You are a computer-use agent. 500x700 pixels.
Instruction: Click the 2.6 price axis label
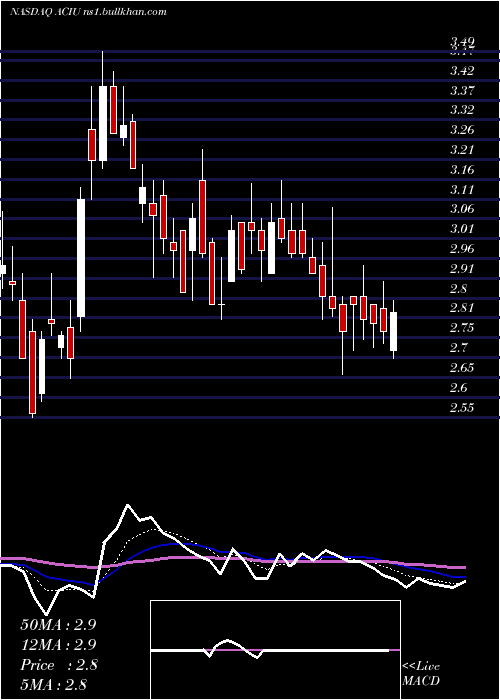coord(459,388)
